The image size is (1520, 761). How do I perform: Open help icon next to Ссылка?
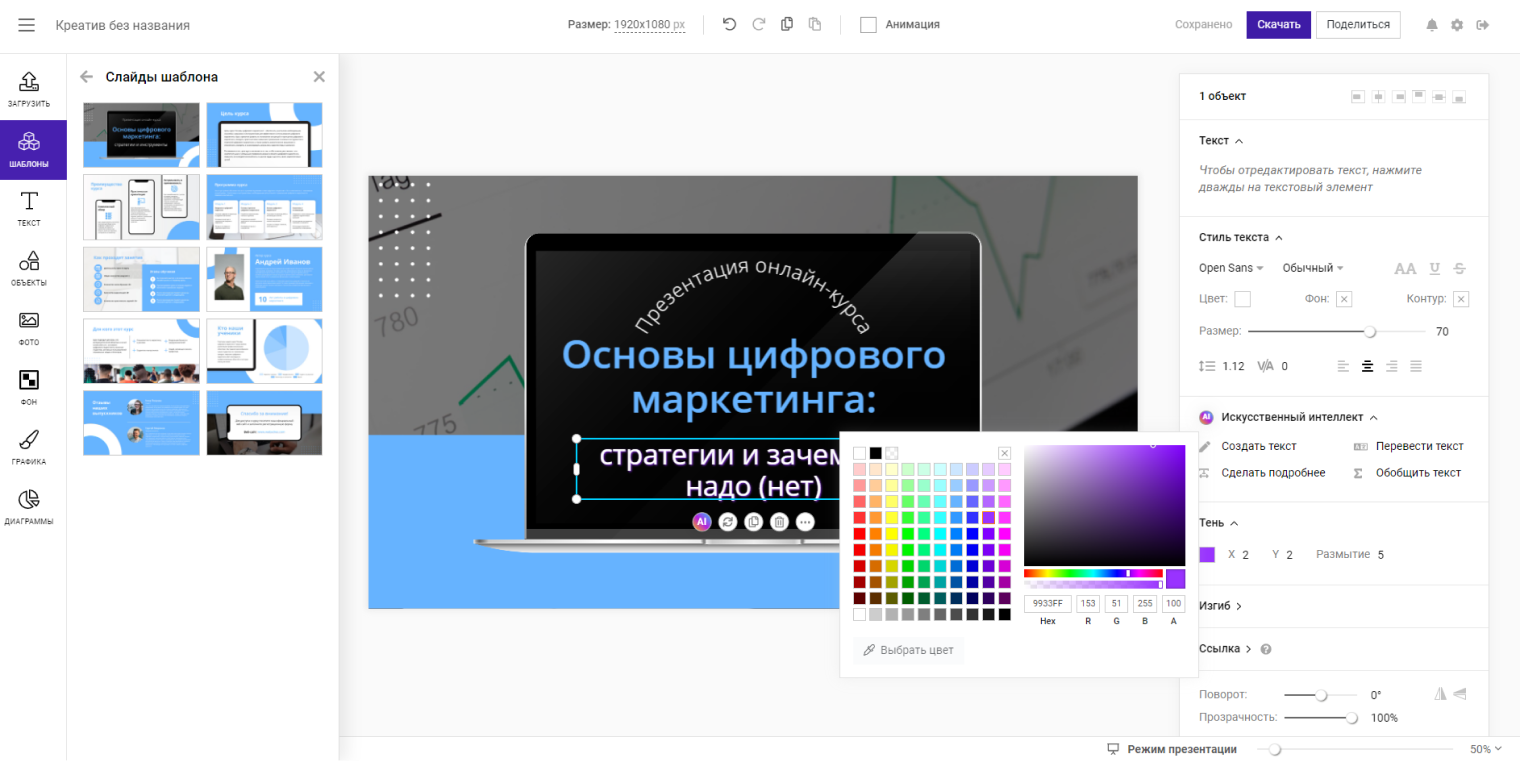(1266, 649)
